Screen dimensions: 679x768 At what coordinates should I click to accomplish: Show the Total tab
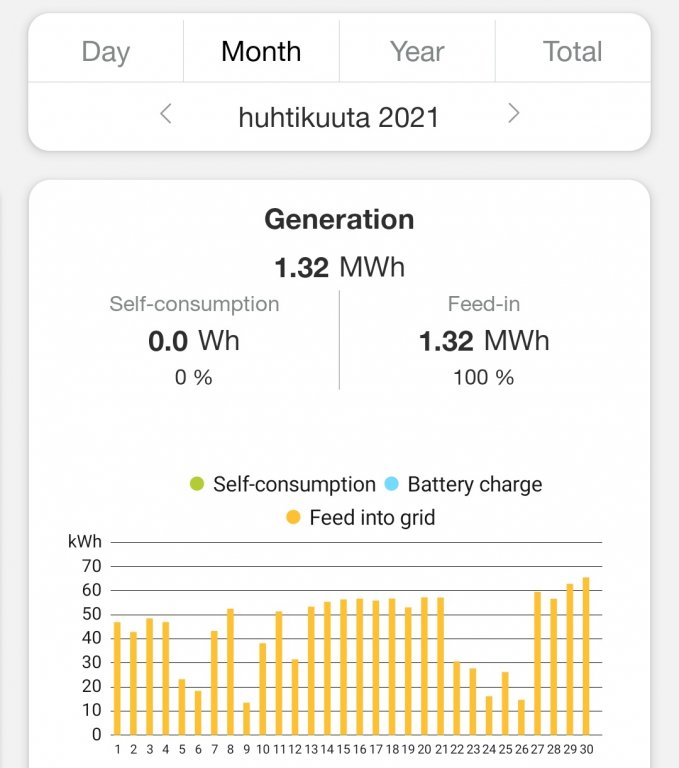point(573,51)
